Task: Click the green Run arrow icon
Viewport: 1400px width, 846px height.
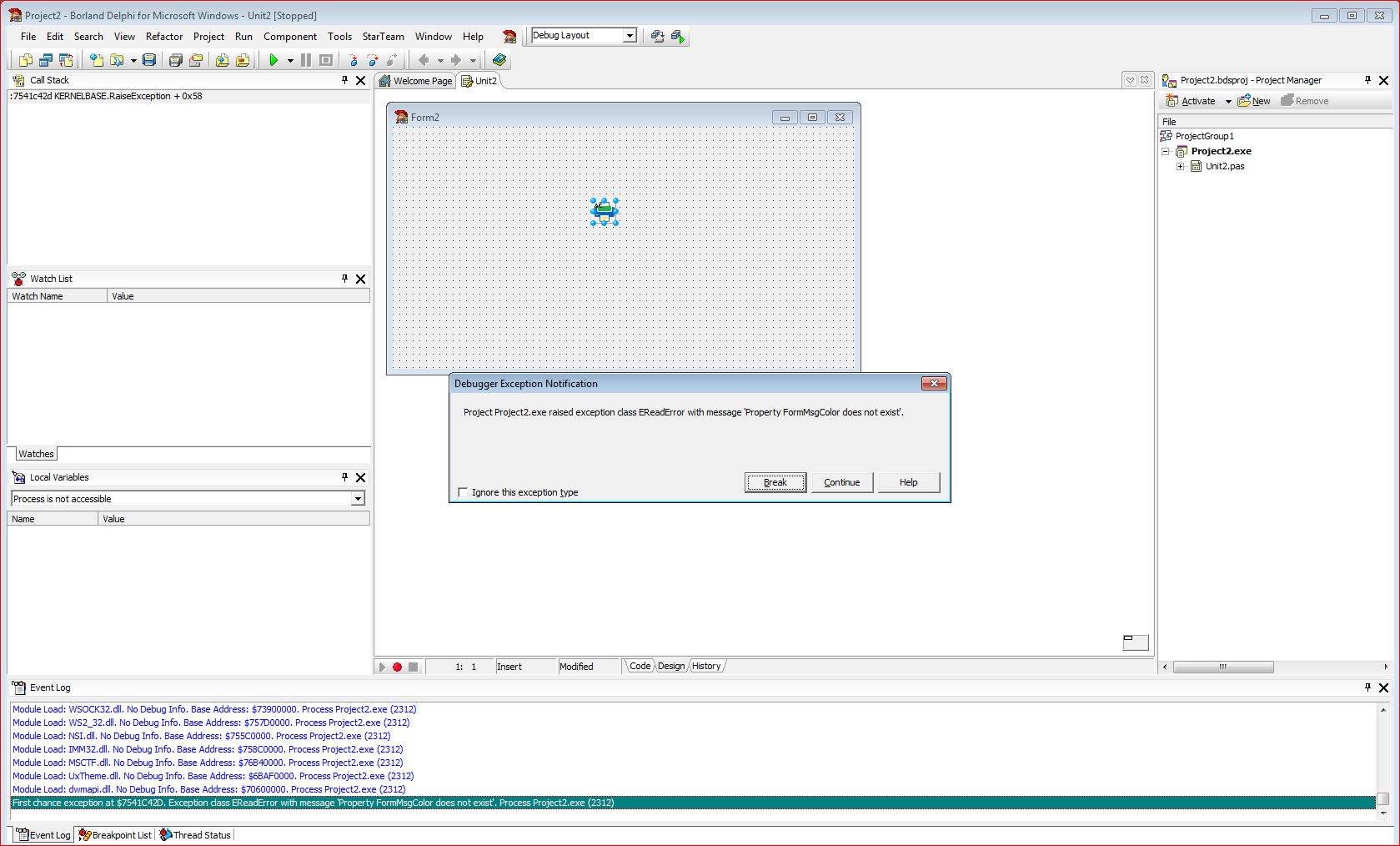Action: tap(273, 60)
